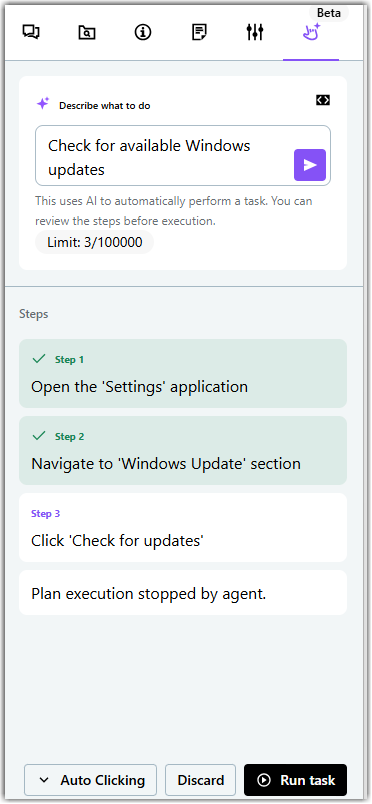Open the notes page tab icon
The height and width of the screenshot is (804, 372).
coord(199,32)
